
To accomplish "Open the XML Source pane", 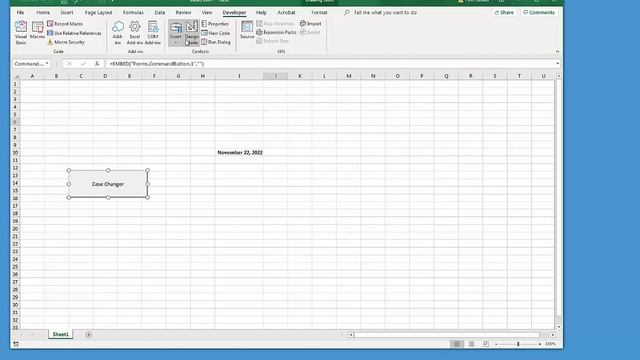I will 247,31.
